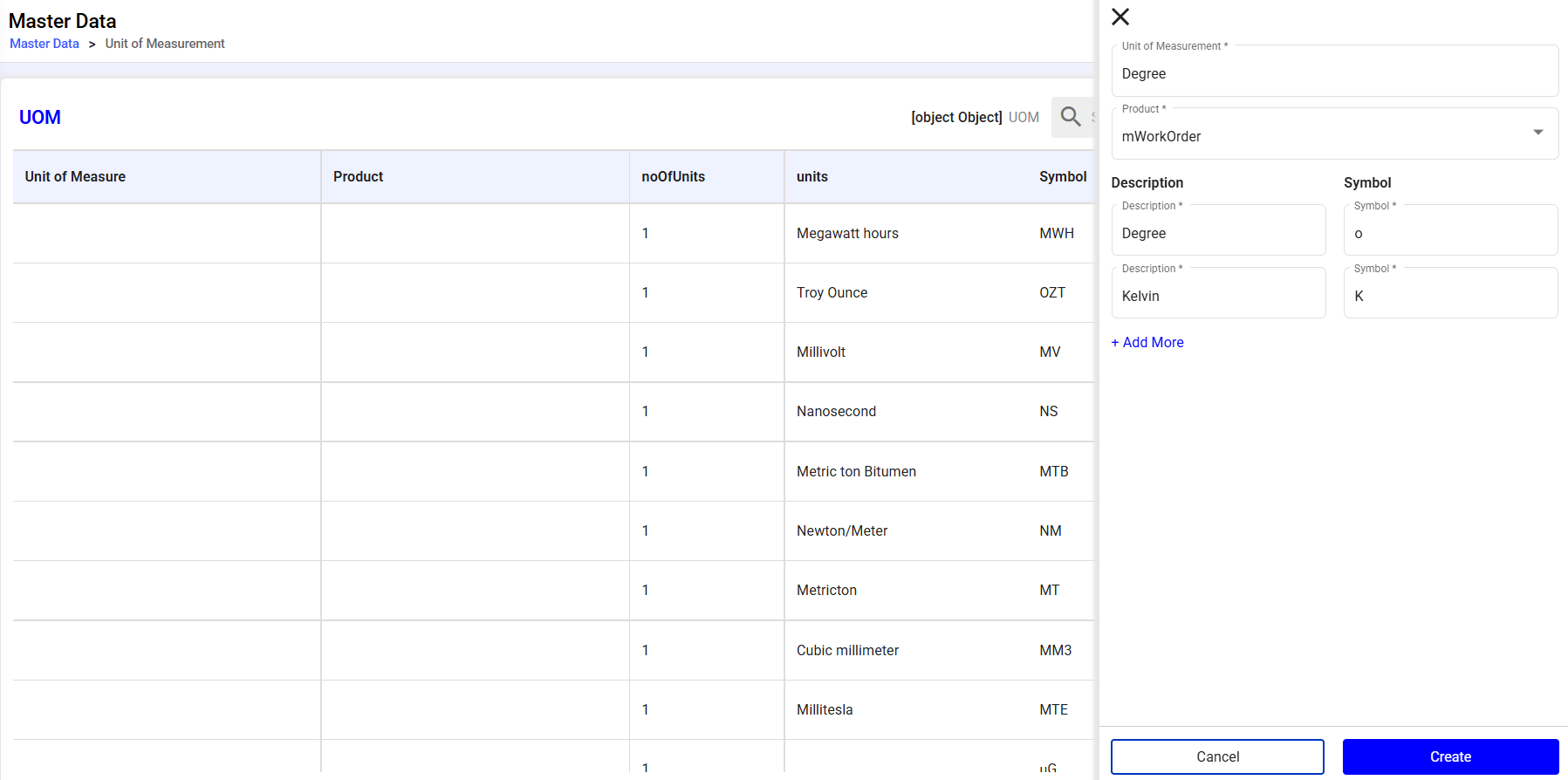Screen dimensions: 1568x780
Task: Select the Megawatt hours row
Action: coord(846,233)
